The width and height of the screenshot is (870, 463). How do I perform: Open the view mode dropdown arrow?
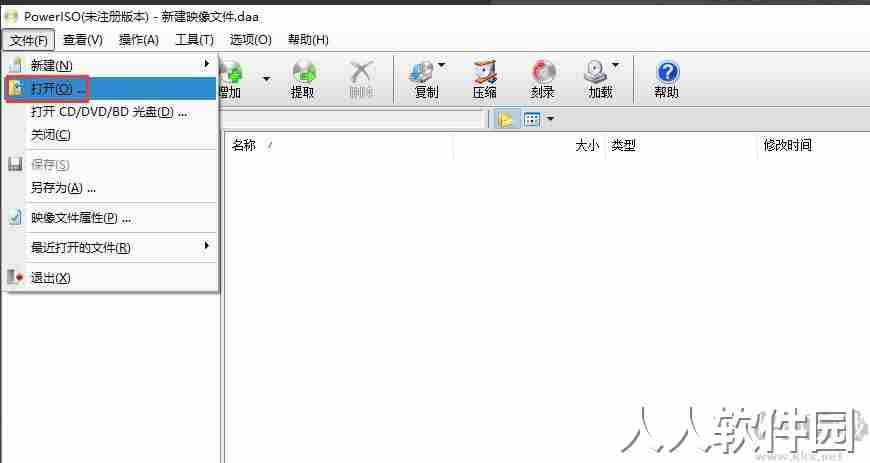click(550, 119)
